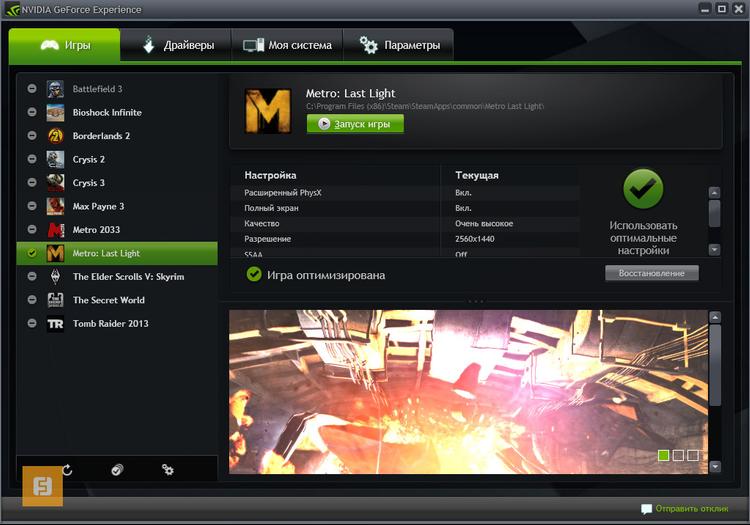Select the second screenshot indicator square

[x=678, y=456]
